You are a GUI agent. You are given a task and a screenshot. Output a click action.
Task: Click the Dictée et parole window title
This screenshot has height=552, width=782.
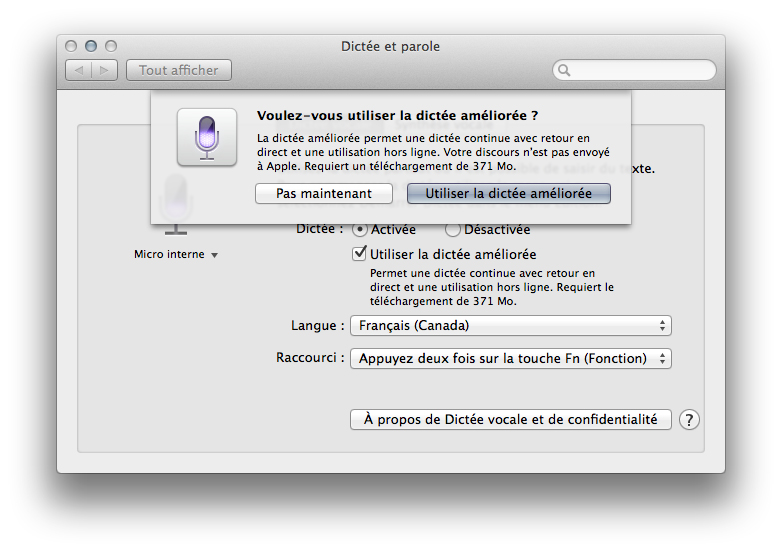(x=391, y=46)
